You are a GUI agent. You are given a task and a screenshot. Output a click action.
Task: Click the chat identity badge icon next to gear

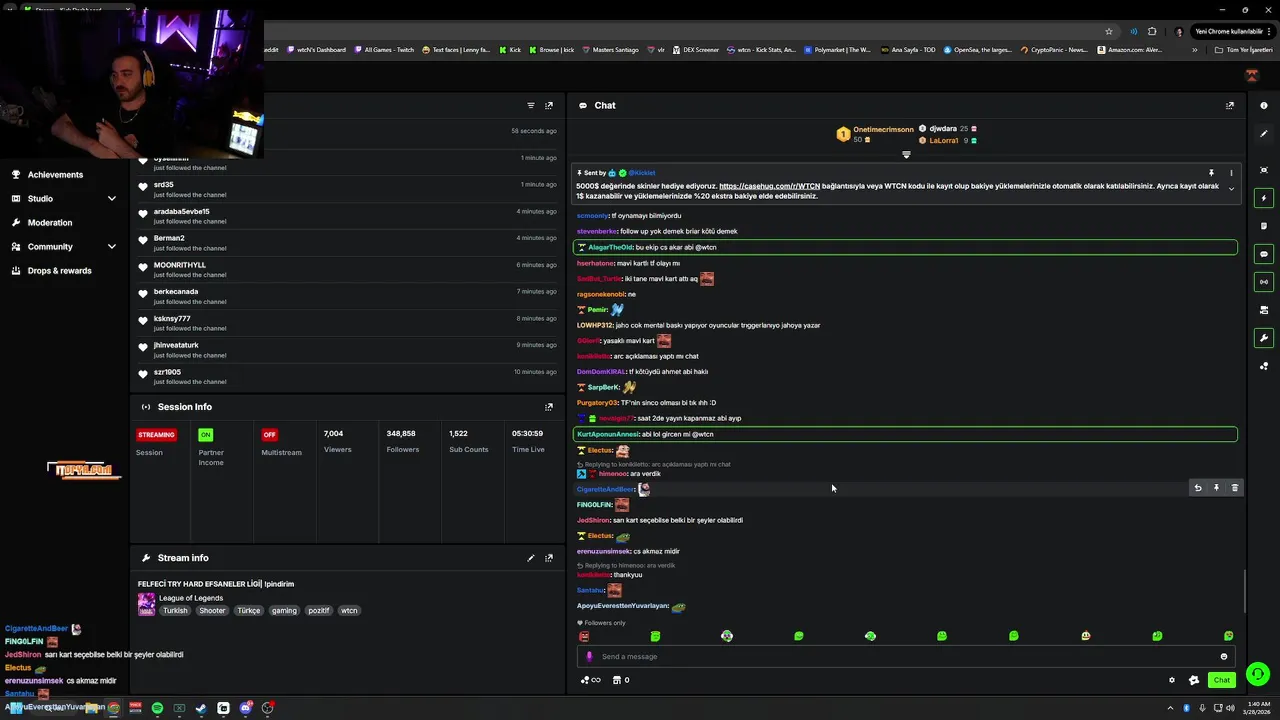pyautogui.click(x=1193, y=680)
